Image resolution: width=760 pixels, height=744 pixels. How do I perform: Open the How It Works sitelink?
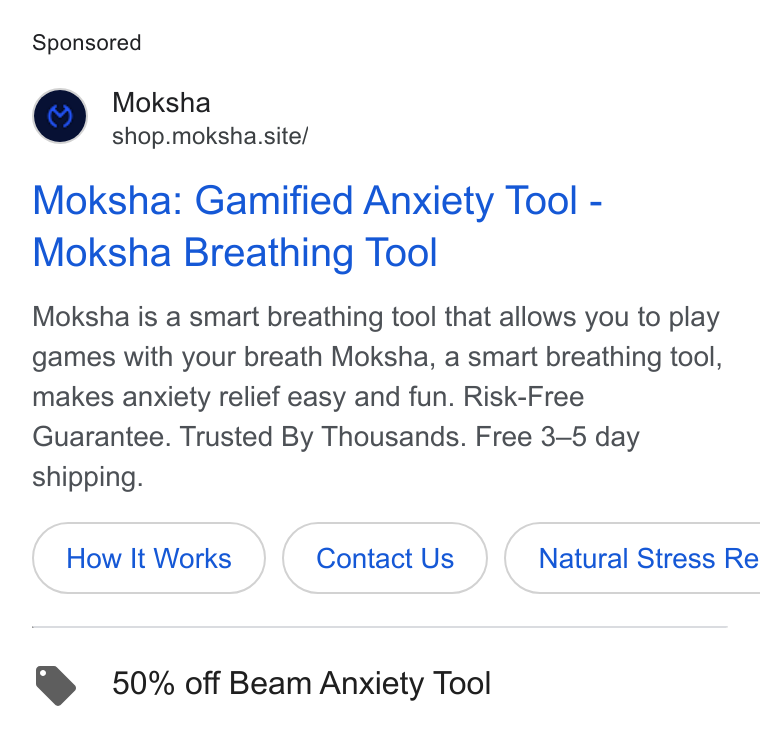pos(149,558)
